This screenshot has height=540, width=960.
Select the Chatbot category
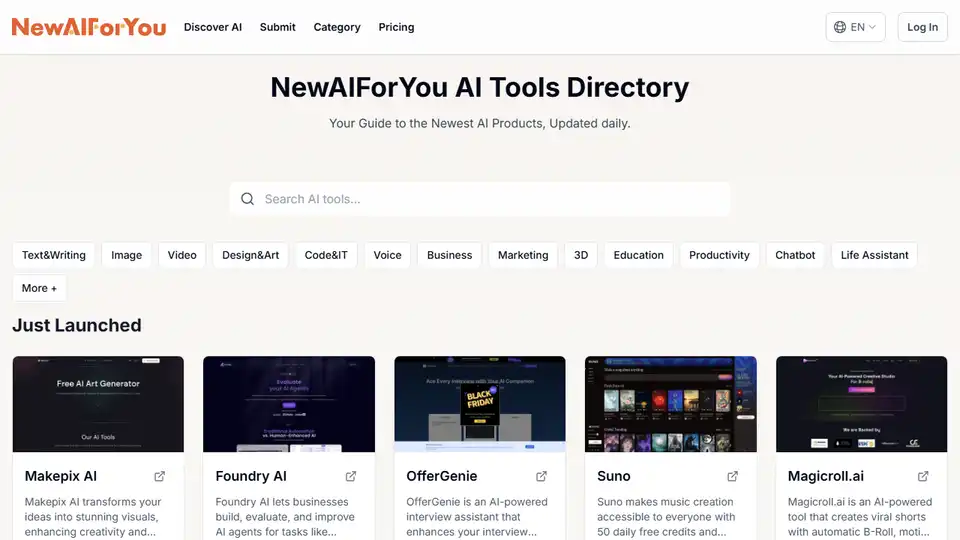pos(795,255)
